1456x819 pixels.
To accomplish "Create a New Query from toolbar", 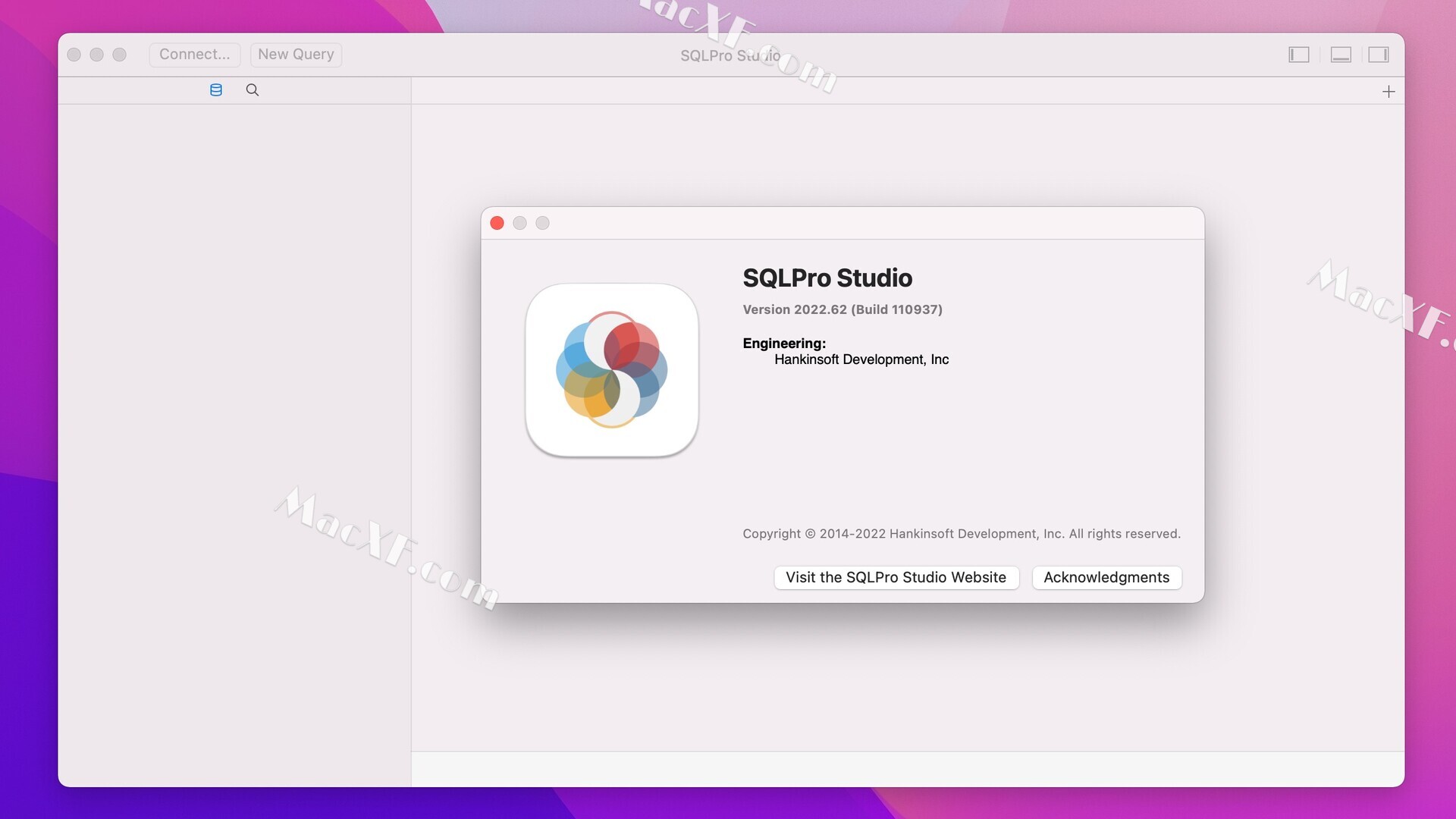I will click(296, 55).
